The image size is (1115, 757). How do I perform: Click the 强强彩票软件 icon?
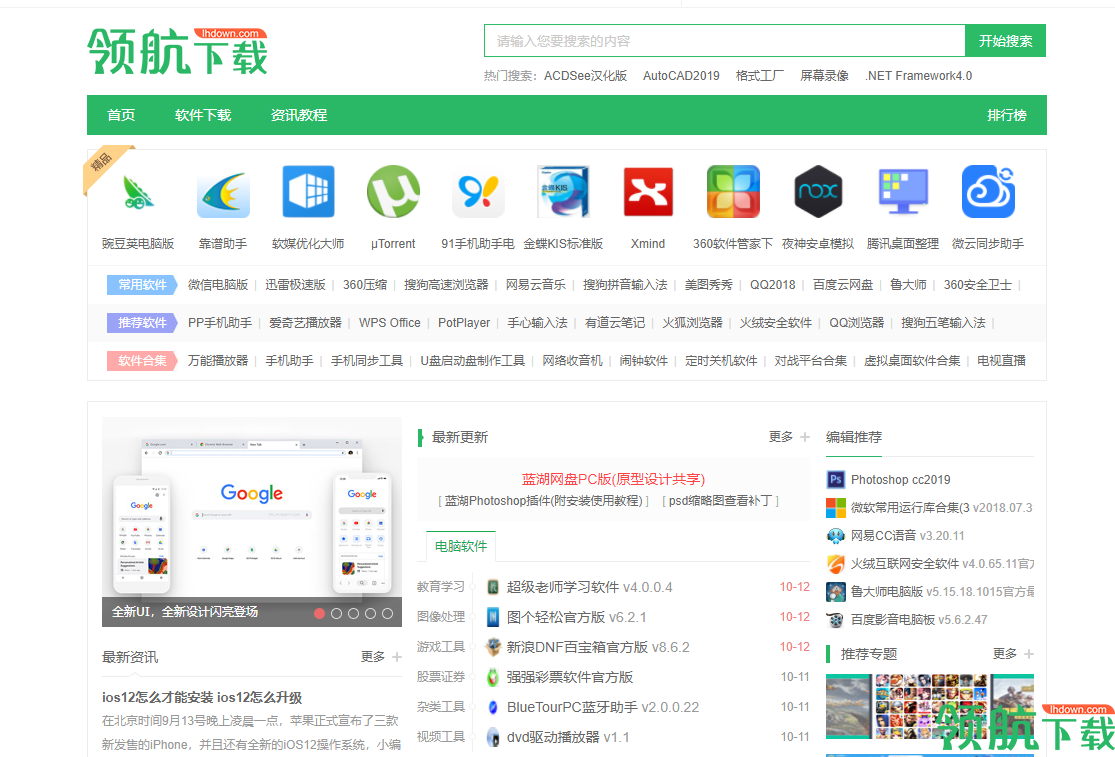pyautogui.click(x=493, y=677)
